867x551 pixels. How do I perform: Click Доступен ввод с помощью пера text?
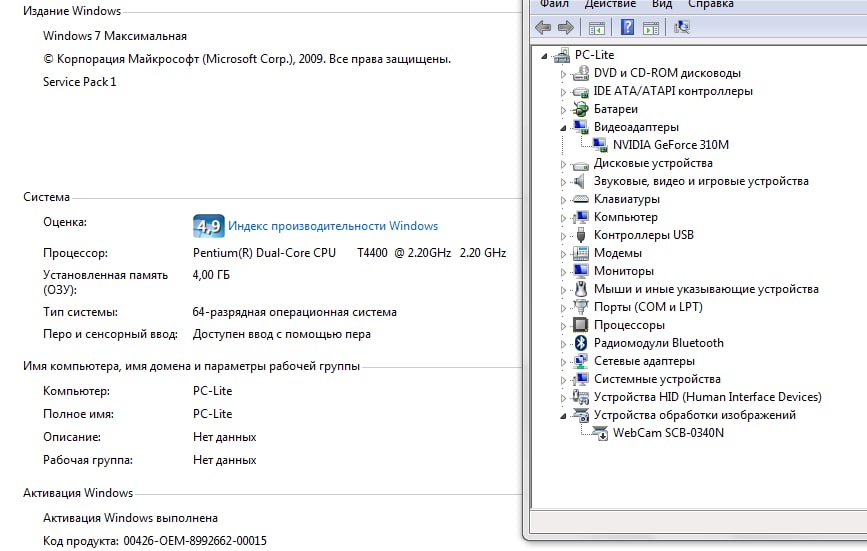click(x=281, y=334)
